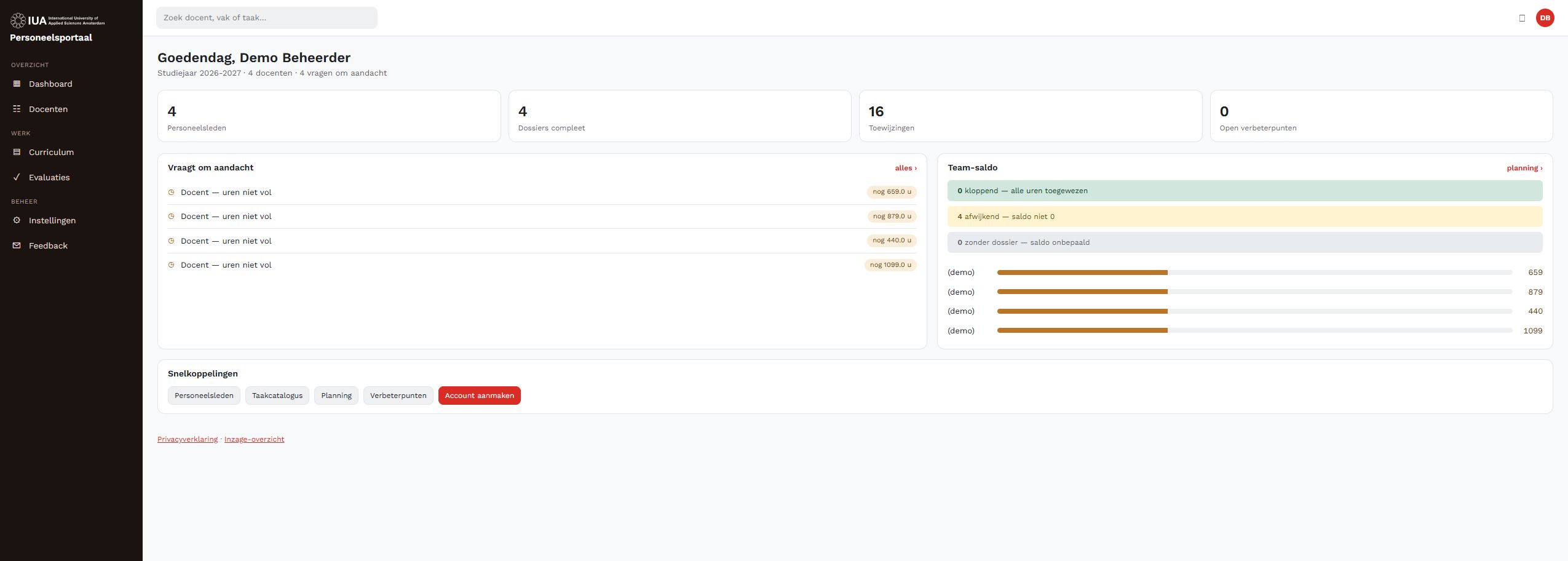Open the 'alles ›' link
Image resolution: width=1568 pixels, height=561 pixels.
pos(906,168)
